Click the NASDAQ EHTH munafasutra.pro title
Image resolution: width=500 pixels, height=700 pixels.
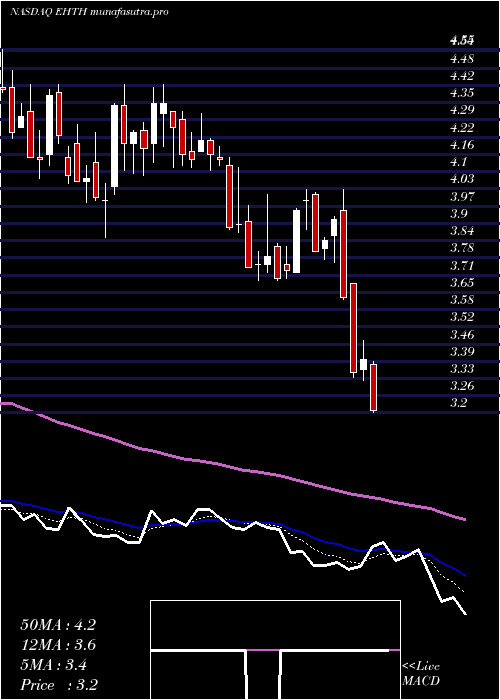(x=89, y=12)
